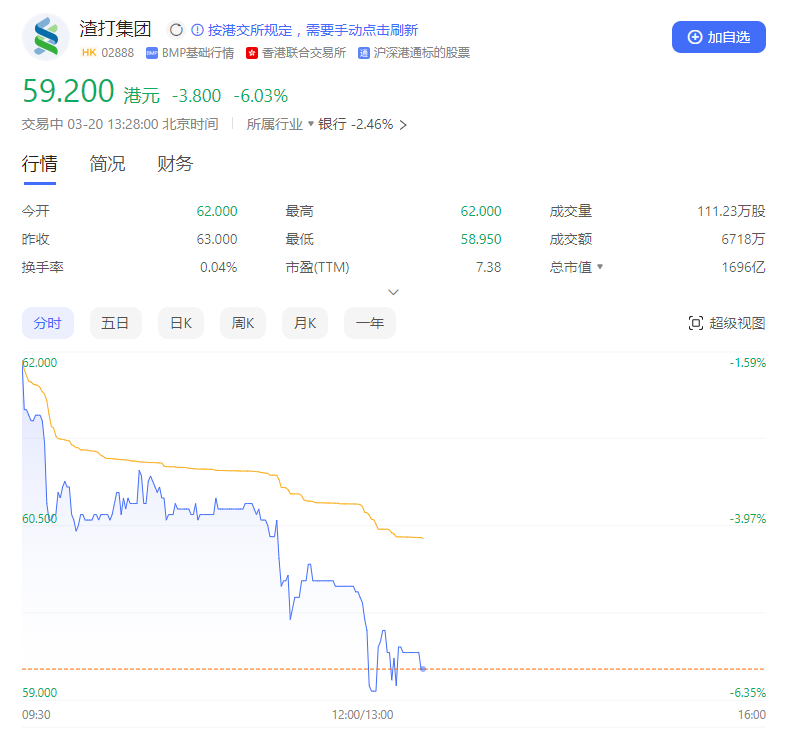
Task: Switch to 行情 tab
Action: click(40, 164)
